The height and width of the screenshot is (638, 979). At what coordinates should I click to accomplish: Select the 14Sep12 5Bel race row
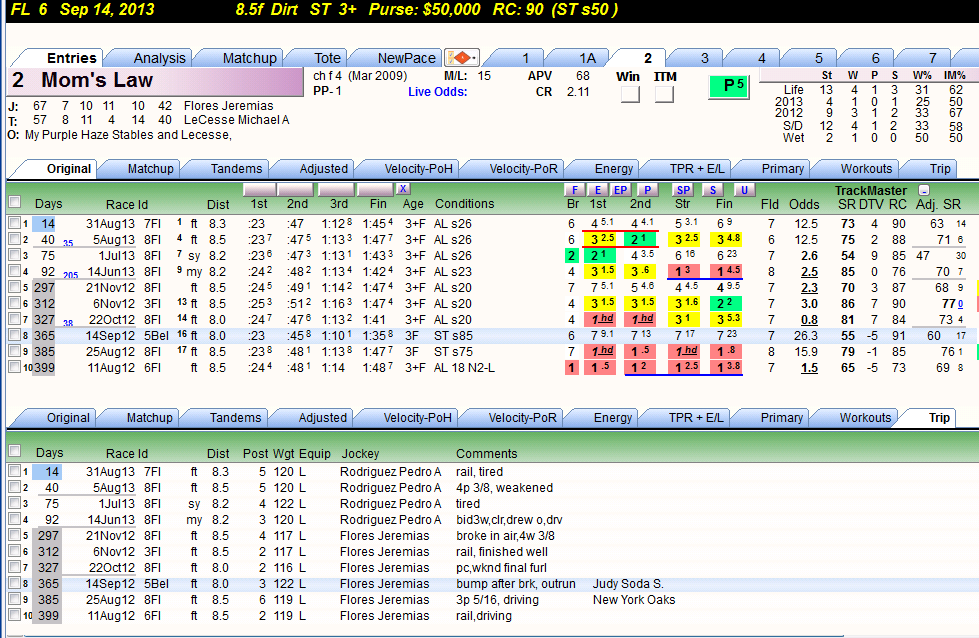[x=487, y=335]
